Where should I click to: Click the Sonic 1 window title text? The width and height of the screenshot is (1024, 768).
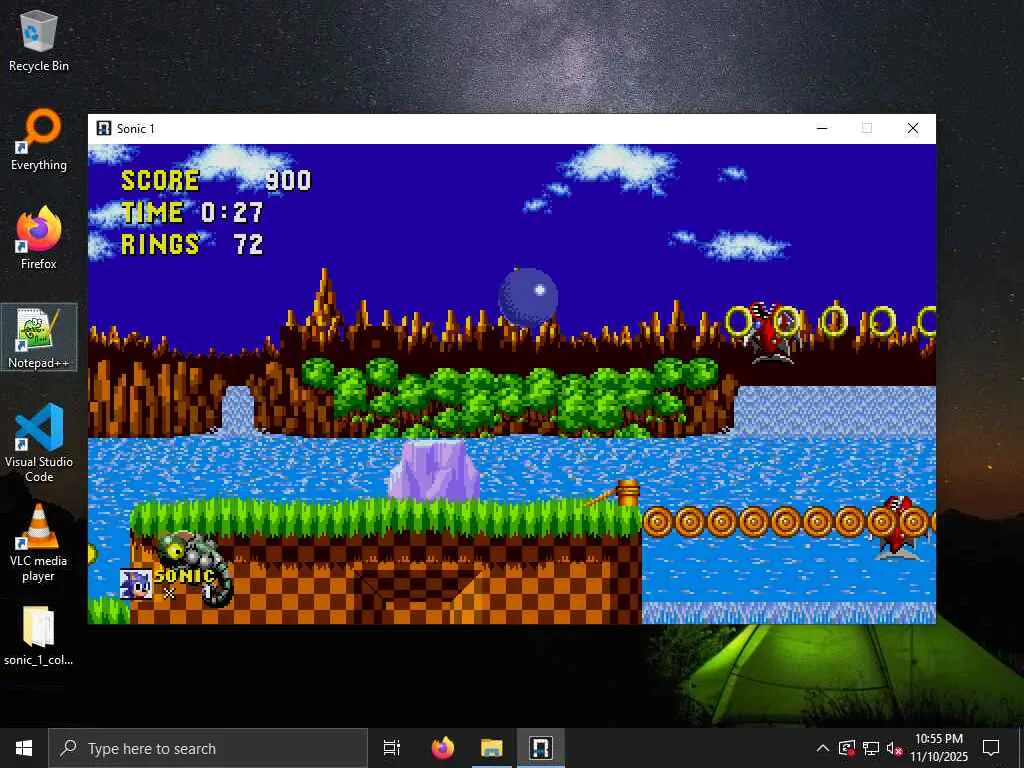[136, 129]
